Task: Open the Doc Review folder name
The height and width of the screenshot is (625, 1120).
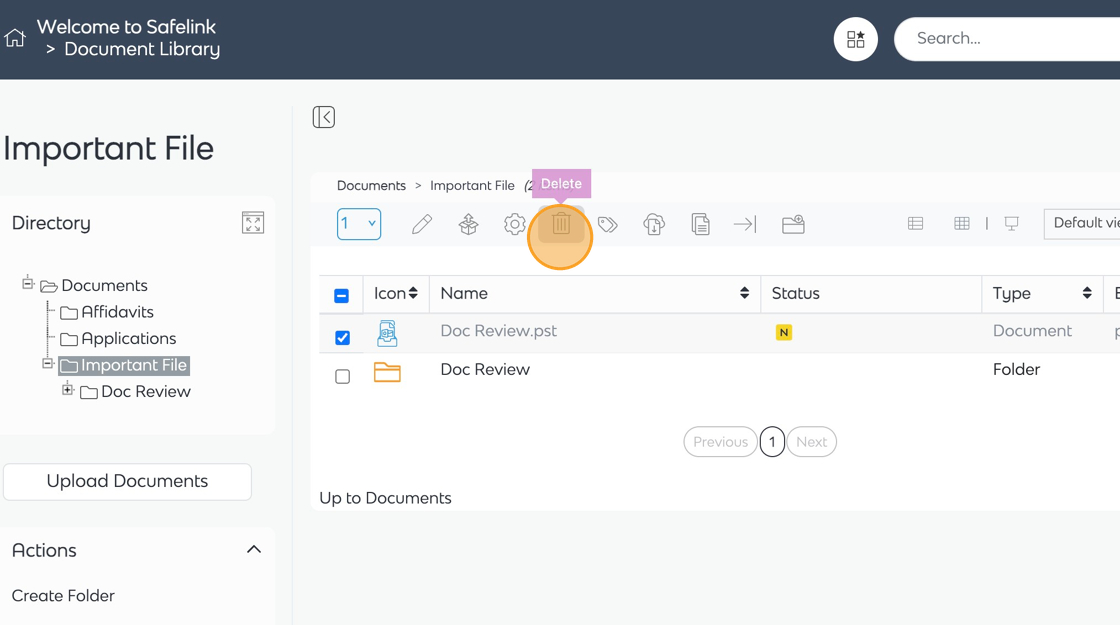Action: point(485,369)
